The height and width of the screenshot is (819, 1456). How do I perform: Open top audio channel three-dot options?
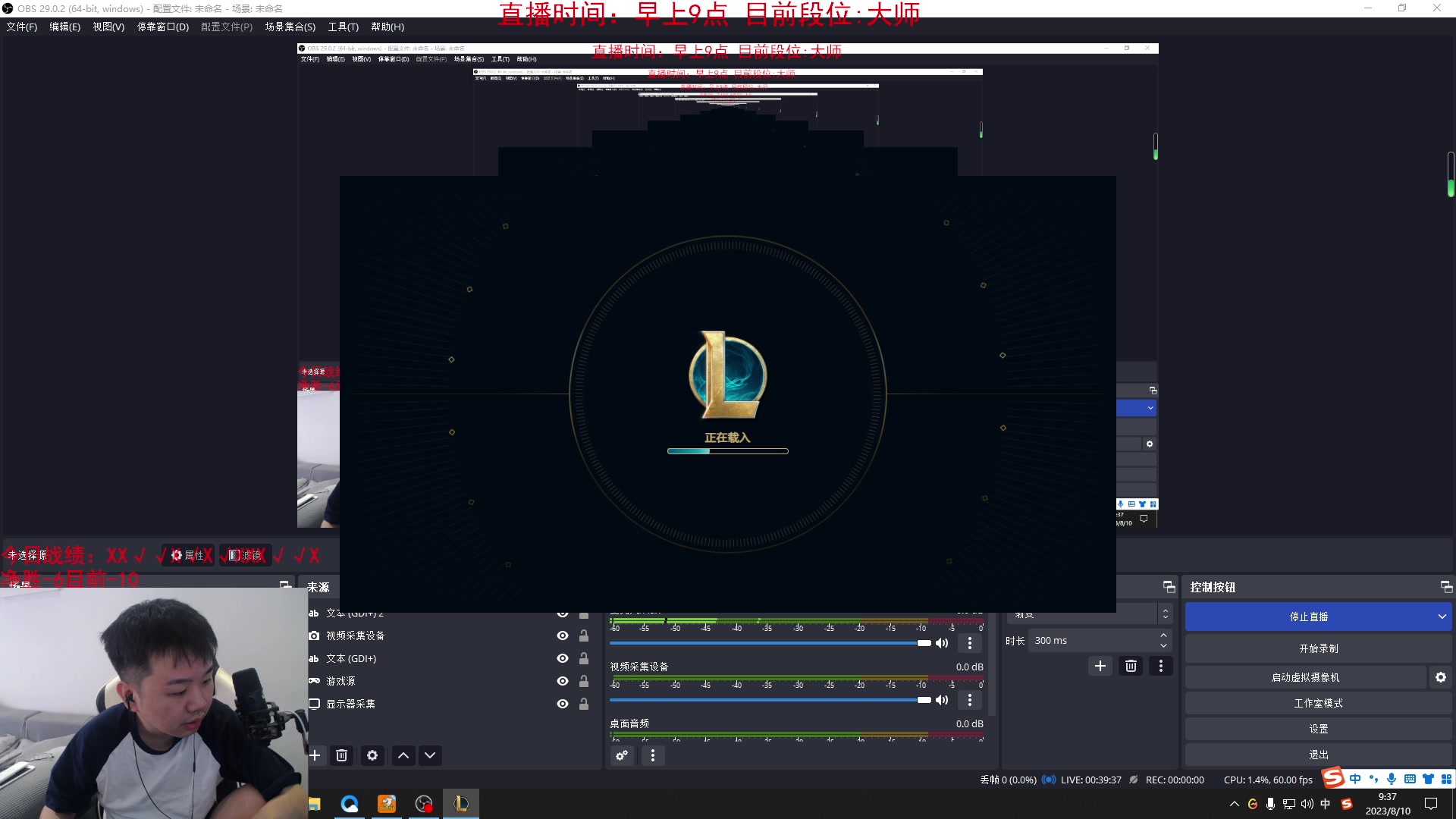click(969, 643)
